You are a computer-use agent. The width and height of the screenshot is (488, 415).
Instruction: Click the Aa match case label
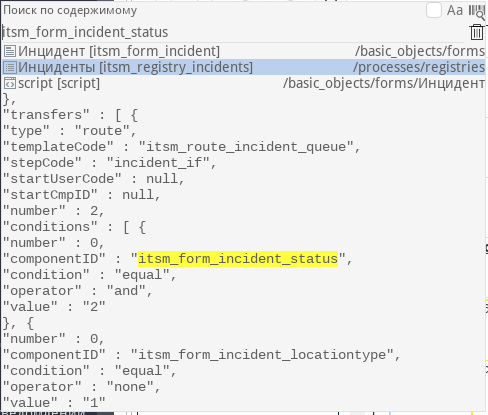click(455, 10)
